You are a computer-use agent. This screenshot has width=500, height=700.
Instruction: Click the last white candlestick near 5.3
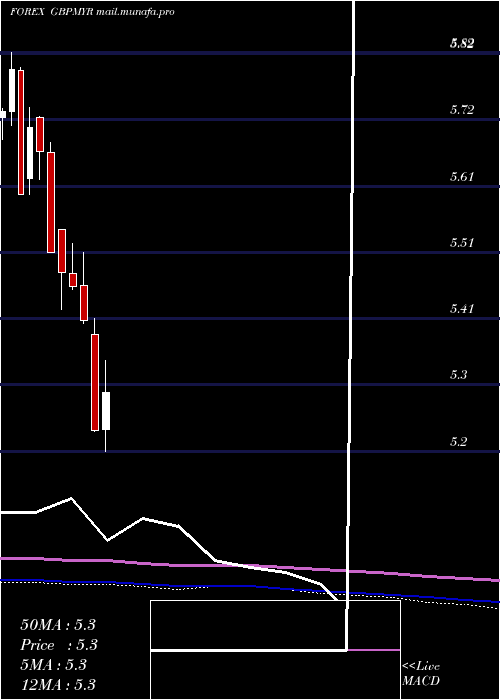click(106, 411)
